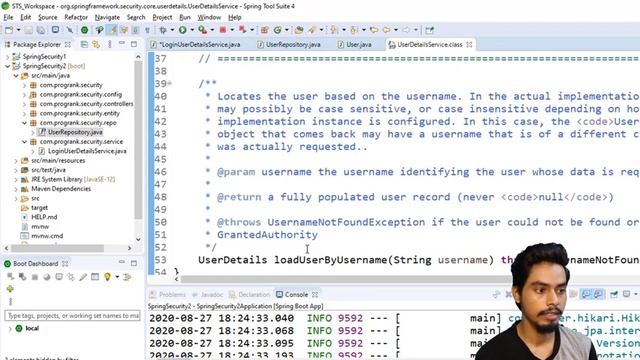Viewport: 640px width, 360px height.
Task: Click the Package Explorer view menu dots icon
Action: point(109,44)
